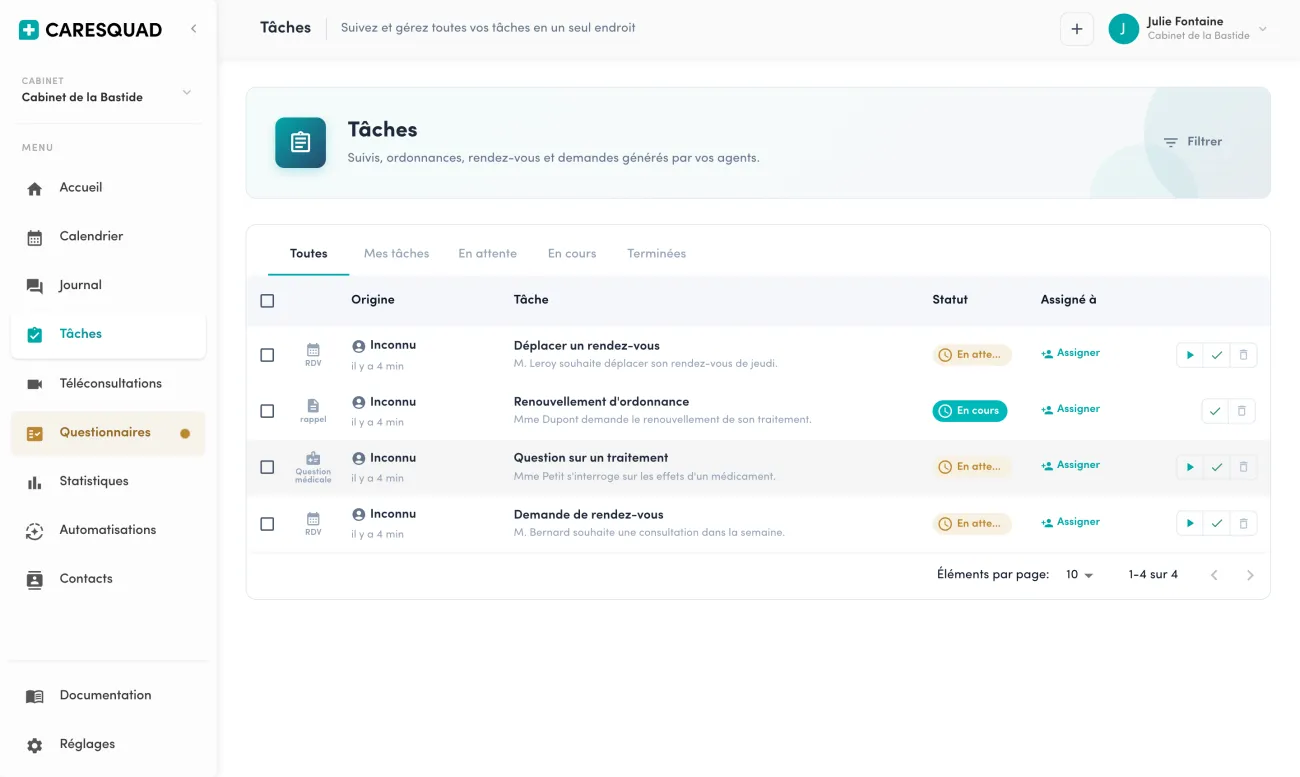Delete the Déplacer un rendez-vous task
This screenshot has width=1300, height=777.
[x=1243, y=355]
